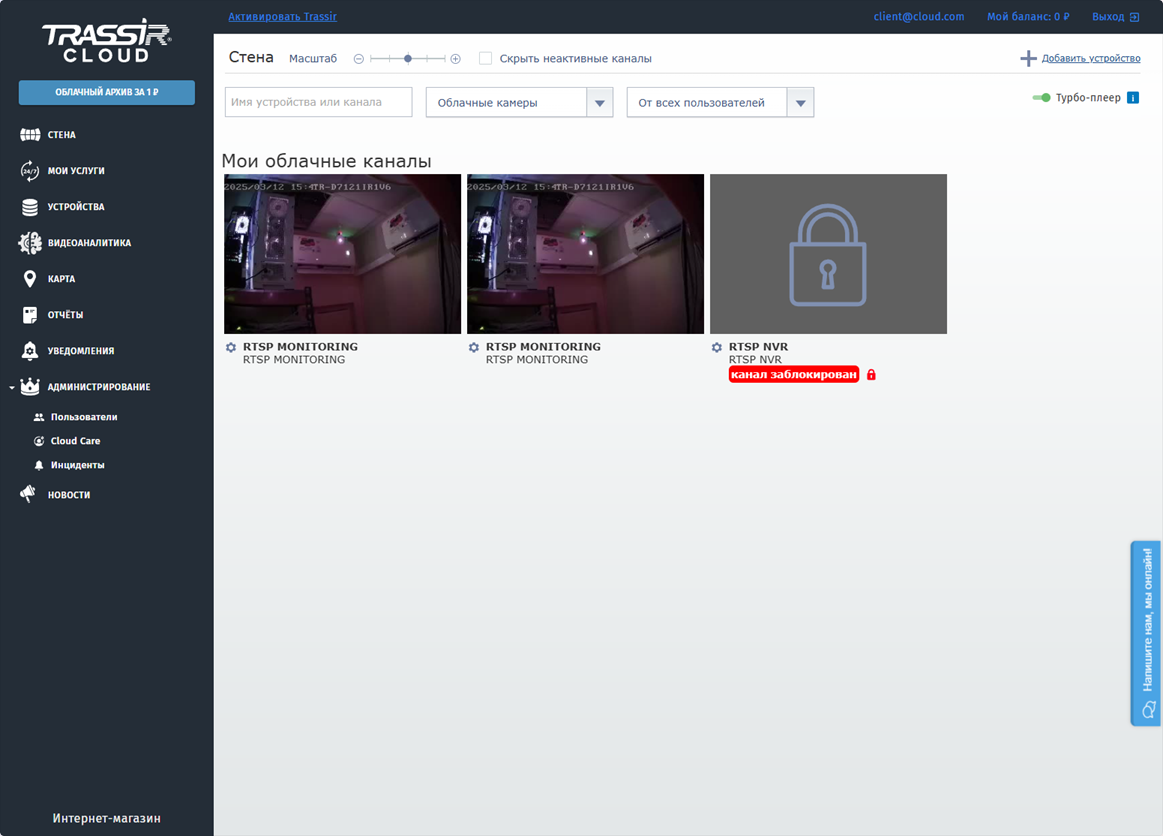Click the red lock icon near blocked label

(x=871, y=375)
